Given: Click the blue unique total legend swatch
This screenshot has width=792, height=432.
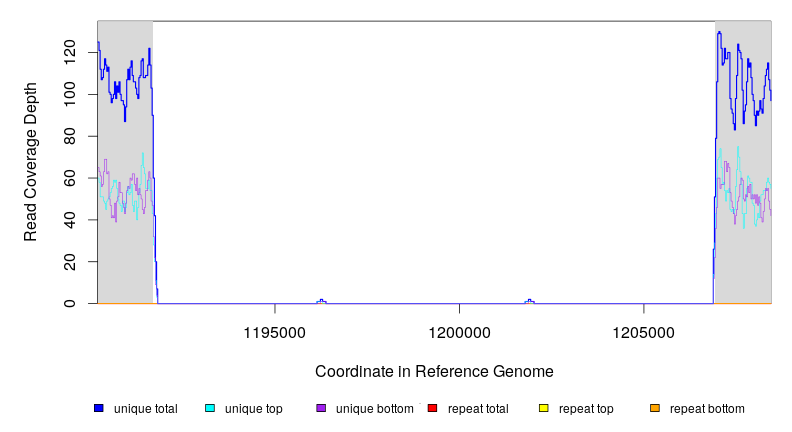Looking at the screenshot, I should pos(99,408).
